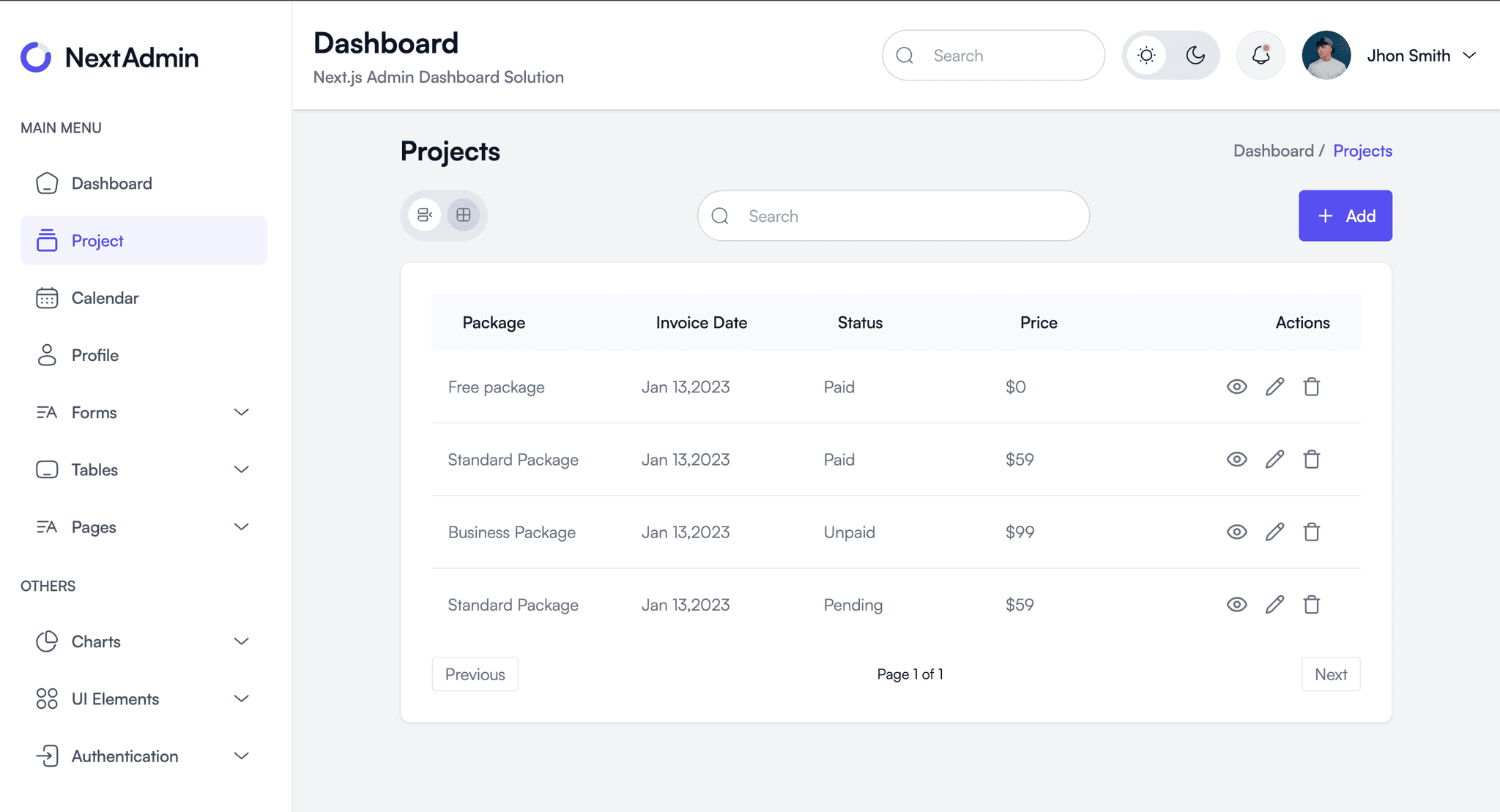Viewport: 1500px width, 812px height.
Task: Open Profile in sidebar menu
Action: [144, 355]
